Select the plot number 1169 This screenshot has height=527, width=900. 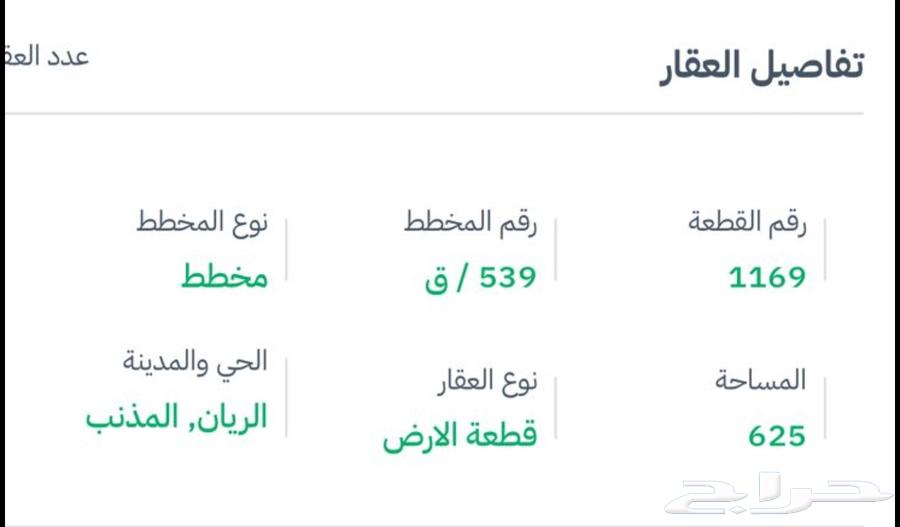[766, 277]
